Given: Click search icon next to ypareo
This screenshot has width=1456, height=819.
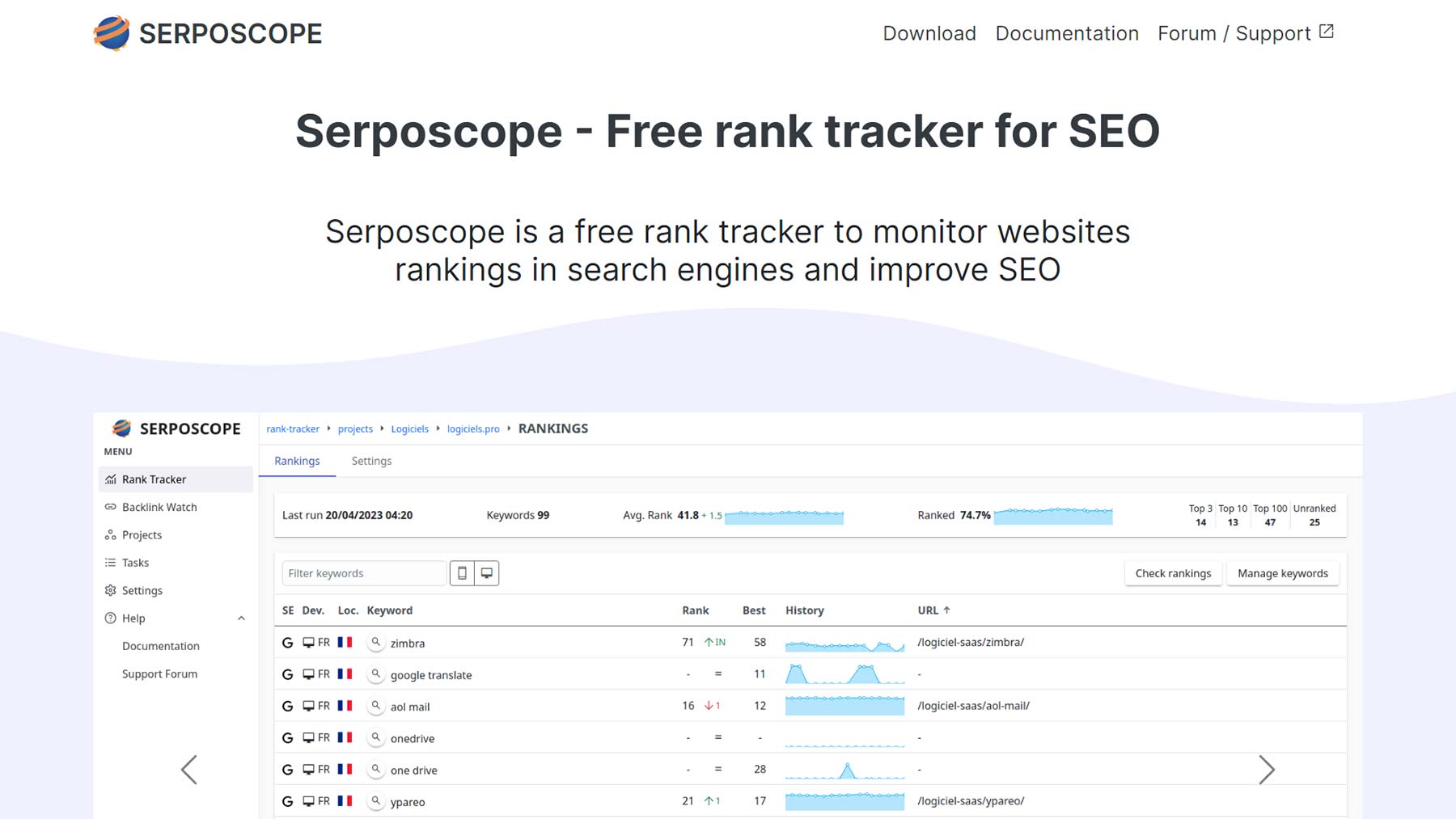Looking at the screenshot, I should pos(375,801).
